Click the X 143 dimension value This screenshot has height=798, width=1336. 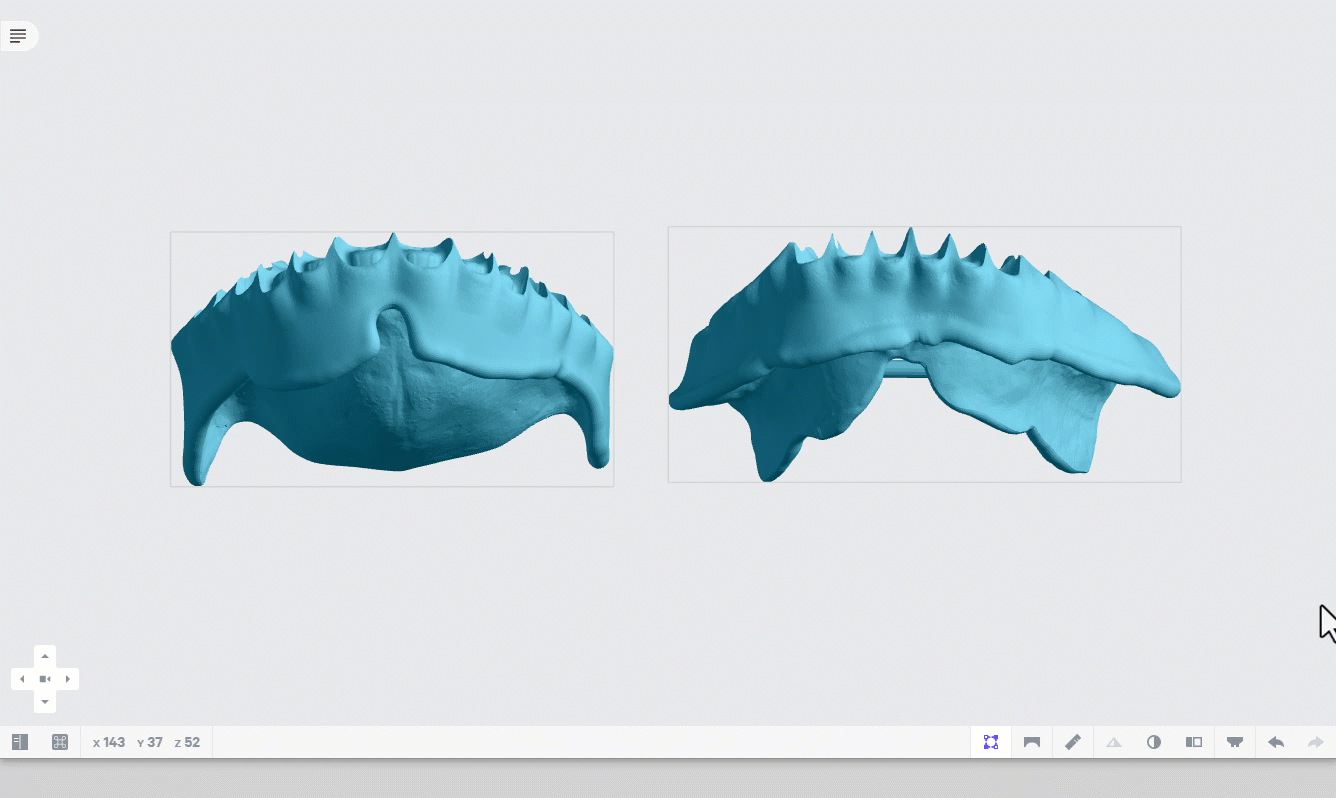point(109,742)
